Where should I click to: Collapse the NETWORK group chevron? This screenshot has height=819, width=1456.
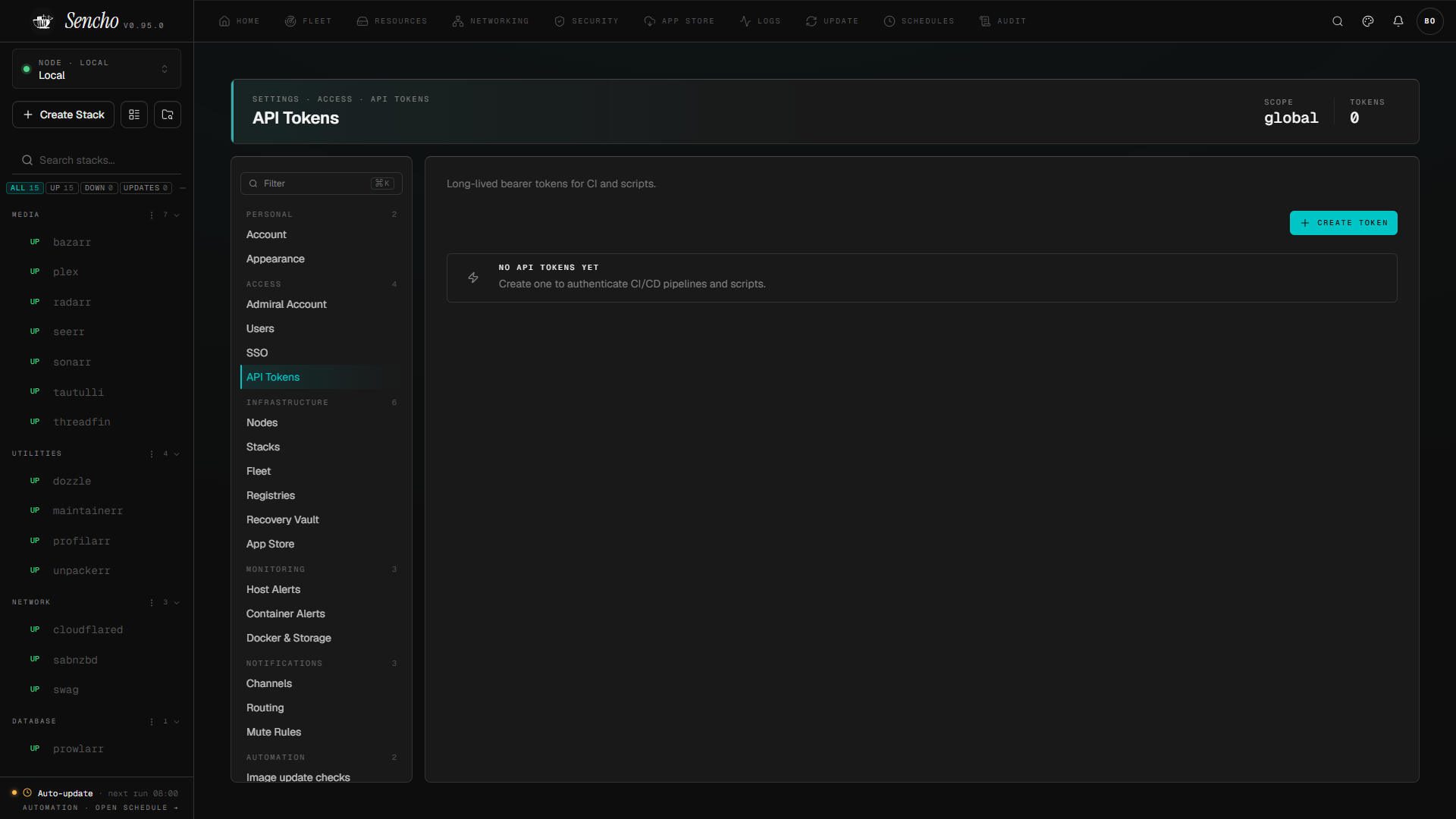(x=177, y=603)
